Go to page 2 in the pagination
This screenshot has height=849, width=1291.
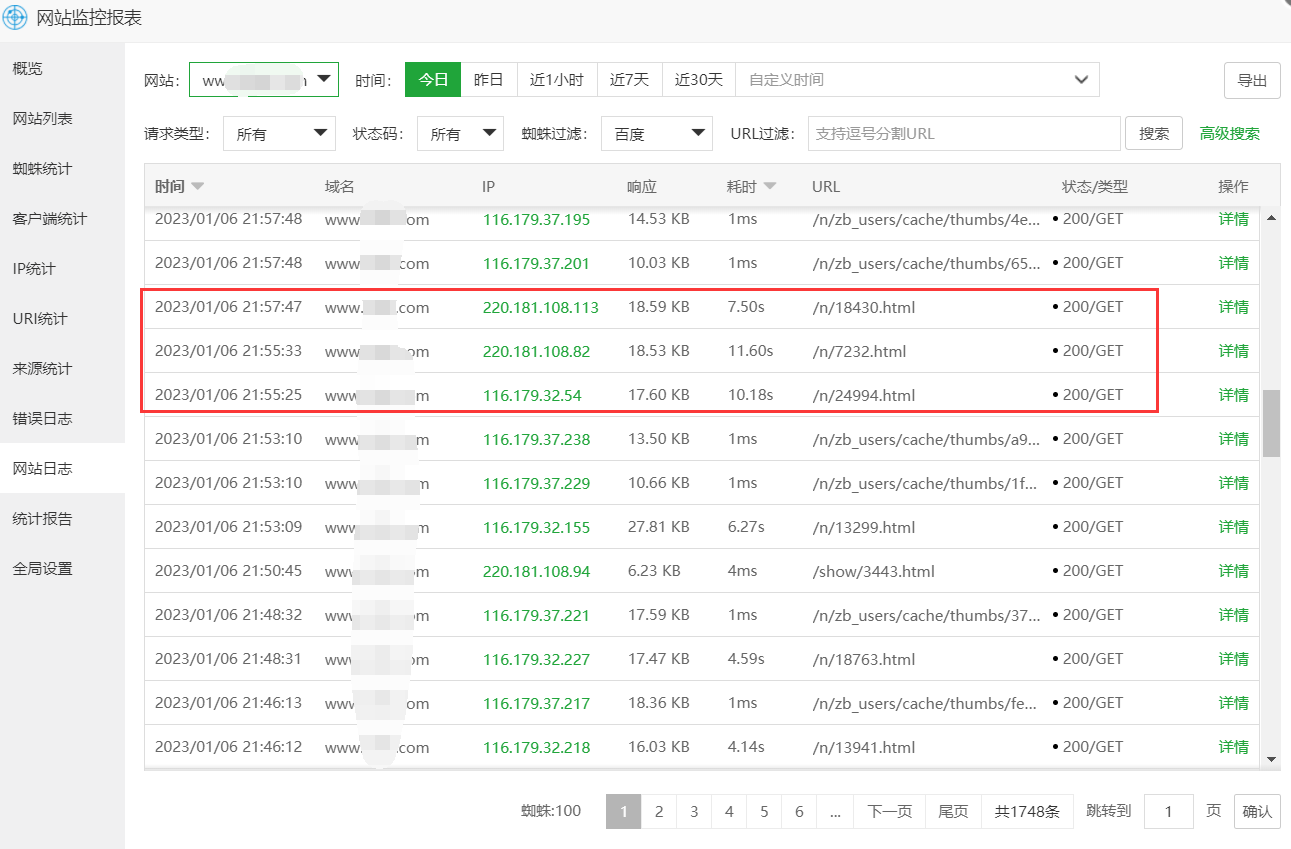[x=658, y=811]
